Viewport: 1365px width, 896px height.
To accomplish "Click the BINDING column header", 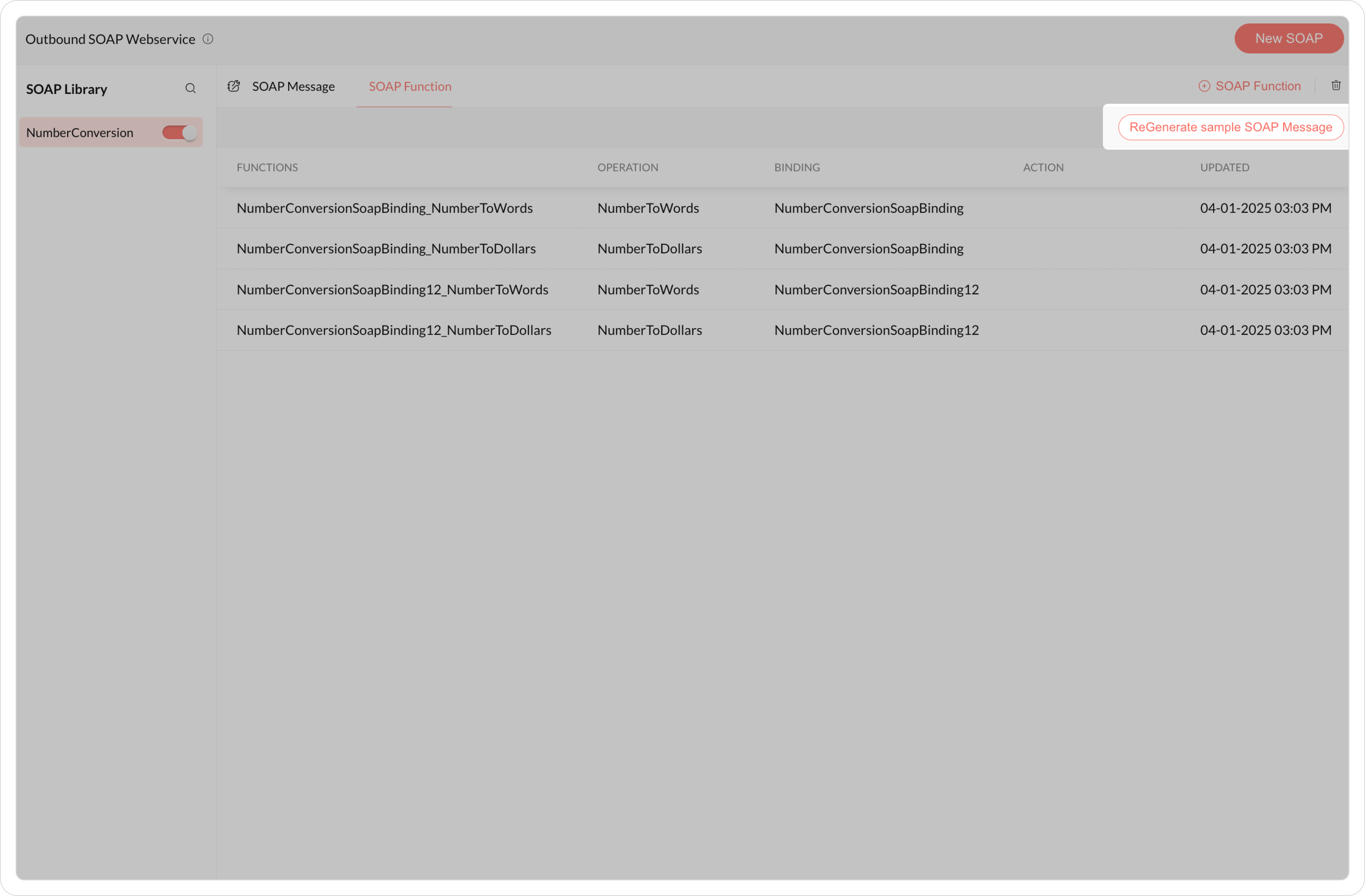I will [x=797, y=167].
